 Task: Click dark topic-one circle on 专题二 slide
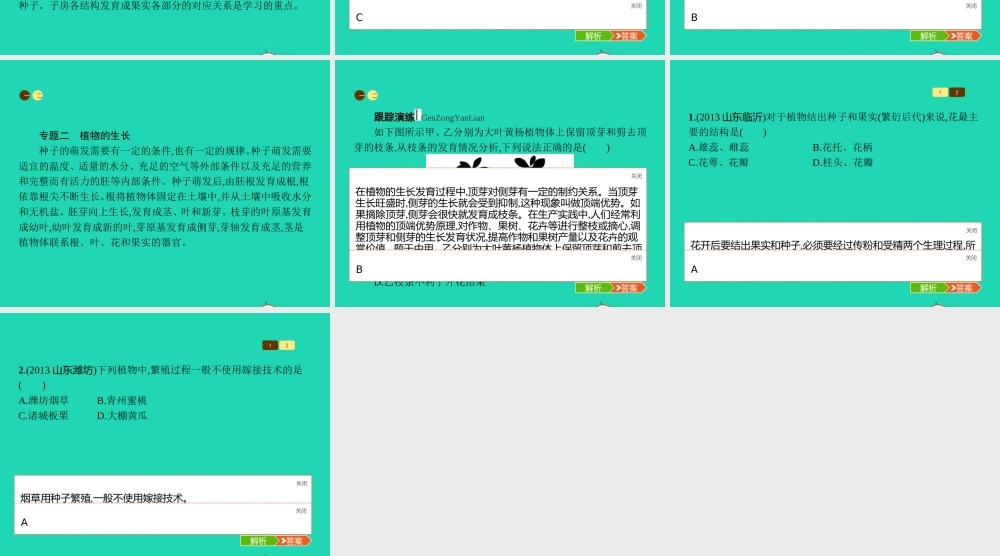(25, 95)
